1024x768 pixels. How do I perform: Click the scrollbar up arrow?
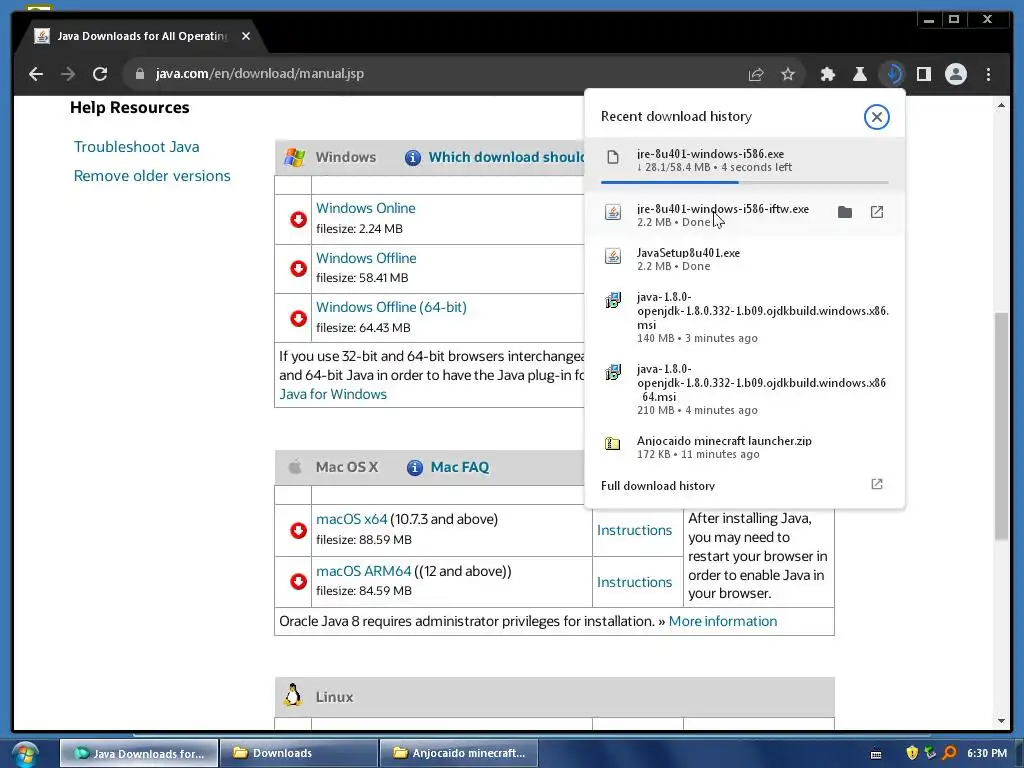click(x=1001, y=105)
